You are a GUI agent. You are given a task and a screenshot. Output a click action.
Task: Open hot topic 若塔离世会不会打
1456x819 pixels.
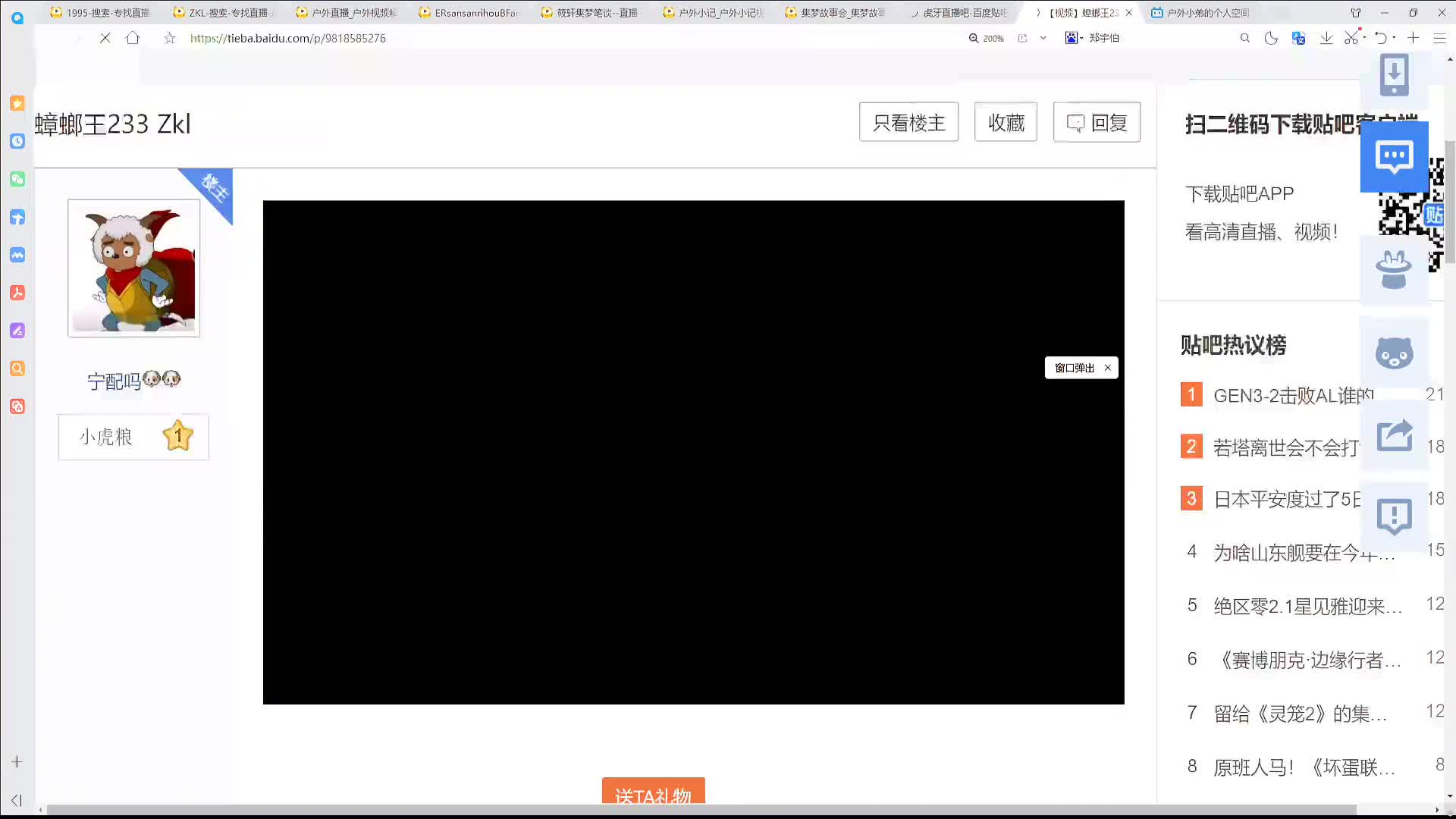pos(1286,447)
